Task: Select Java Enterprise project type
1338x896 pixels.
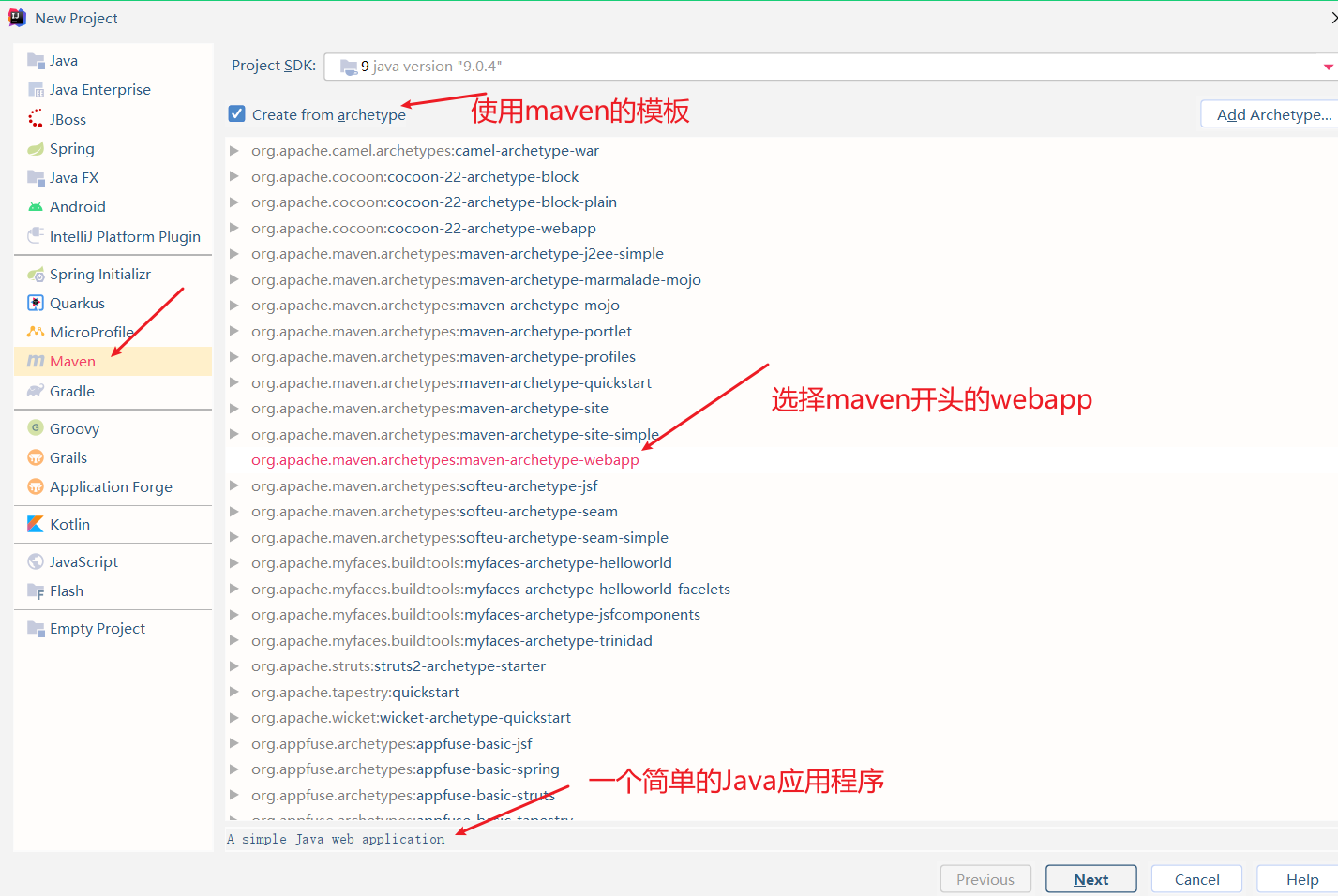Action: (x=100, y=90)
